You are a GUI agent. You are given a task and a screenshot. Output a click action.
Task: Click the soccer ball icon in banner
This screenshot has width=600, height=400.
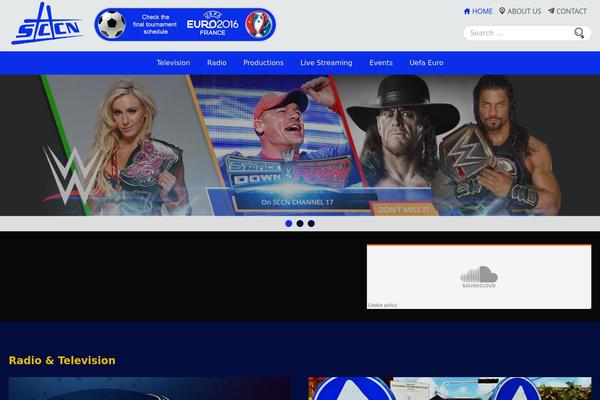(111, 24)
